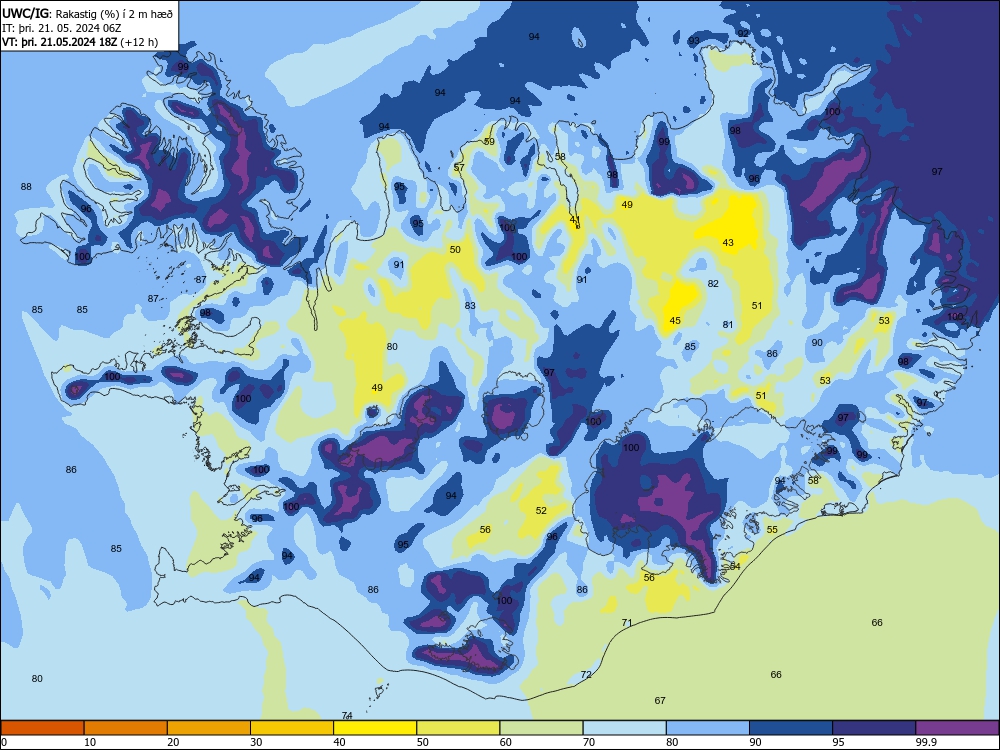Click the init time line 'IT: þri. 21. 05. 2024 06Z'
This screenshot has height=750, width=1000.
tap(59, 28)
